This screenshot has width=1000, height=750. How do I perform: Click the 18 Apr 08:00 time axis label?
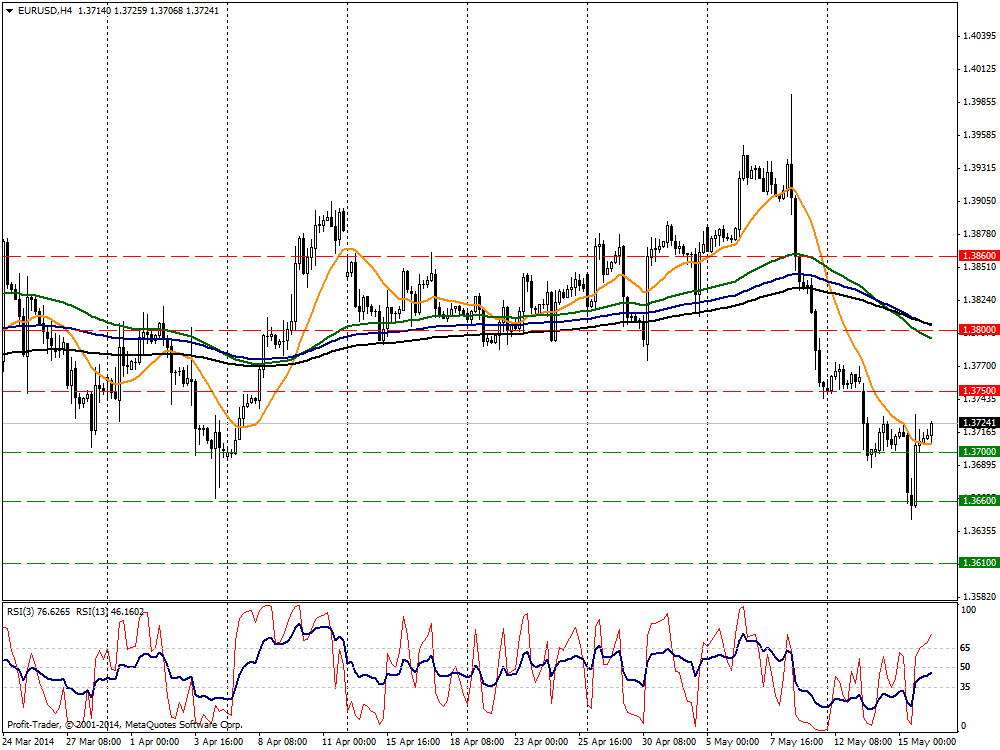click(x=477, y=742)
